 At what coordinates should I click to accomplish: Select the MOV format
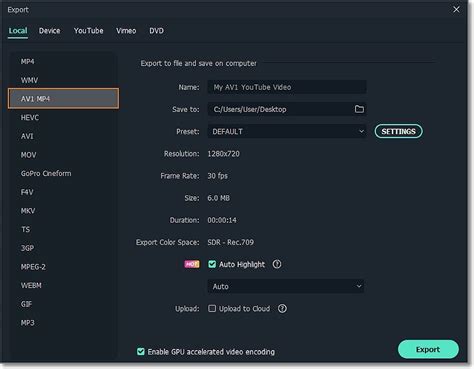(x=28, y=155)
